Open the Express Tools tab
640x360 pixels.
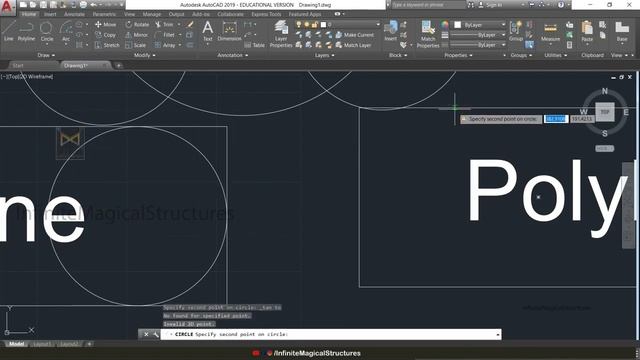click(x=266, y=14)
